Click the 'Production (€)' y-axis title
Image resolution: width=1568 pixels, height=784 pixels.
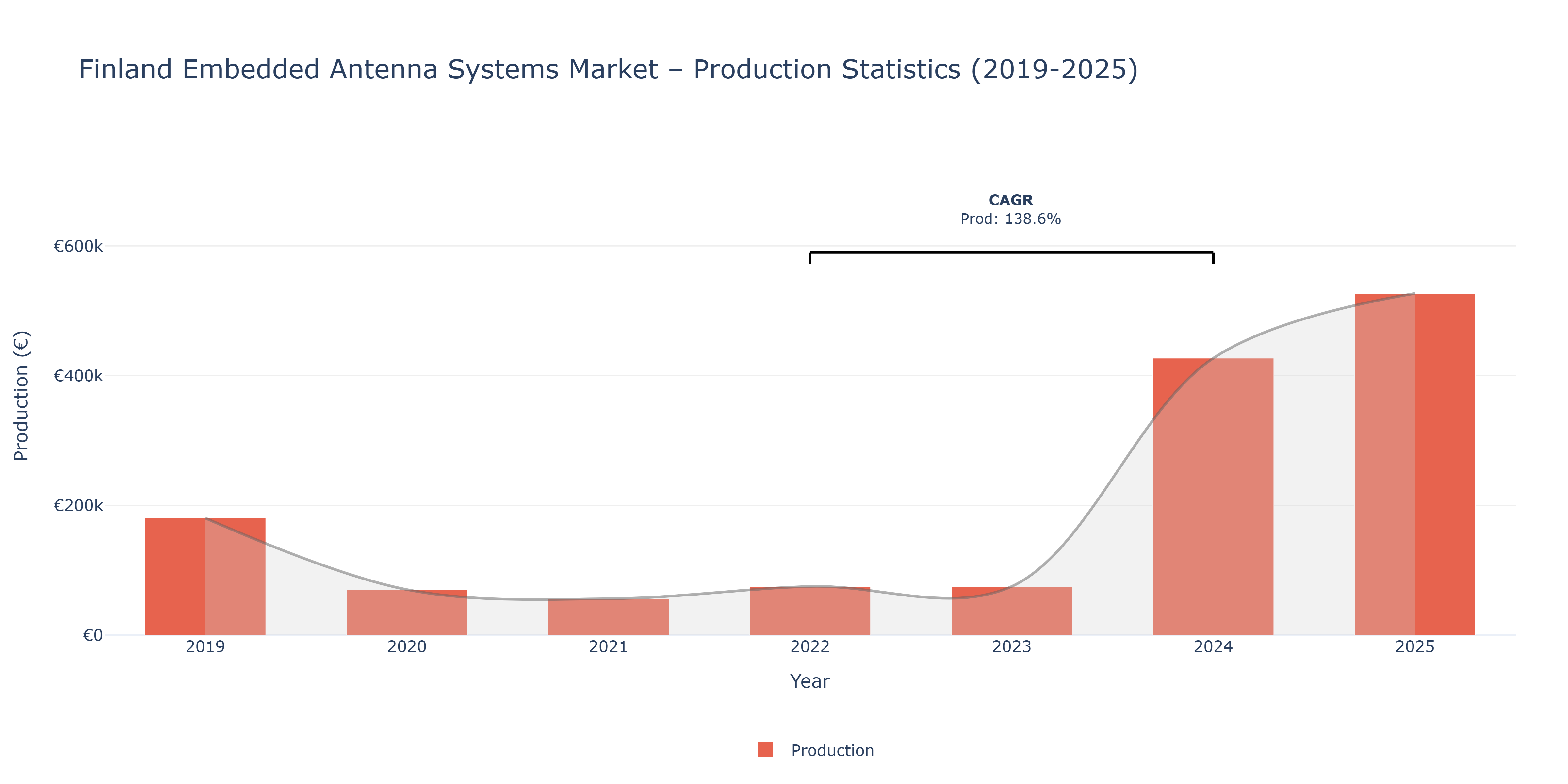coord(21,396)
